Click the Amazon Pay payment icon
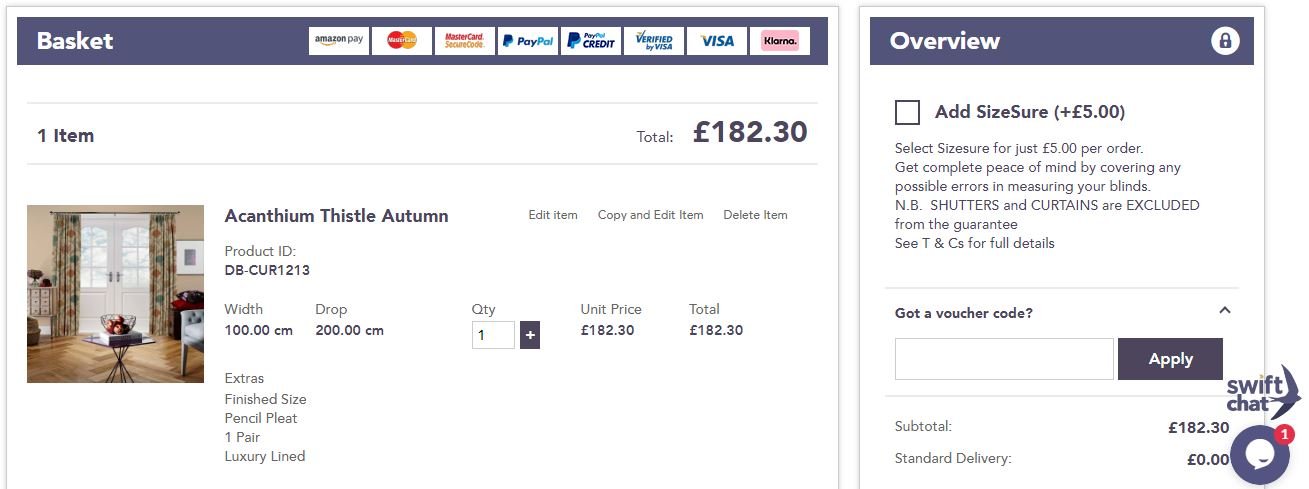 [339, 41]
